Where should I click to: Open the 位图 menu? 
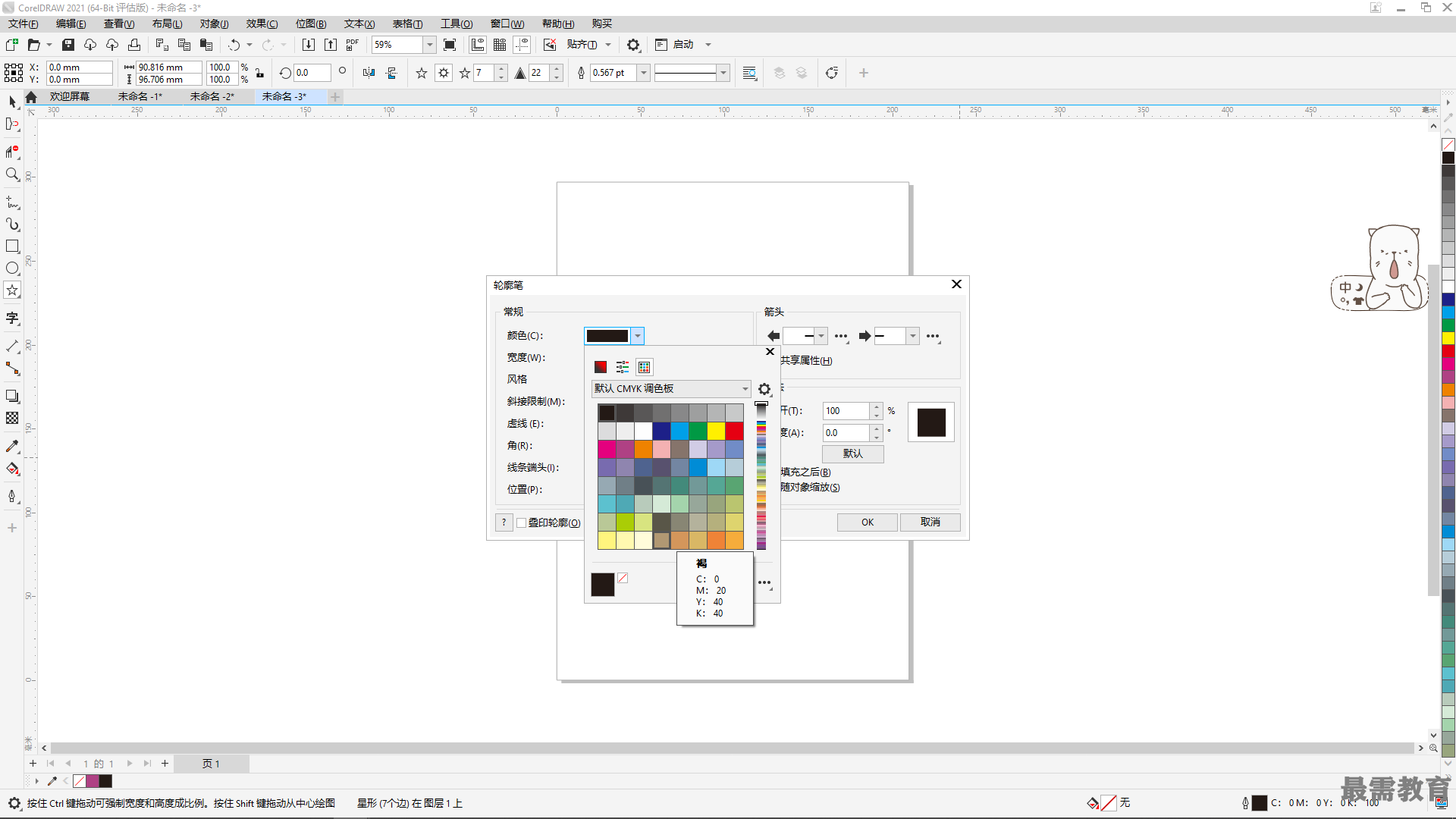(311, 24)
